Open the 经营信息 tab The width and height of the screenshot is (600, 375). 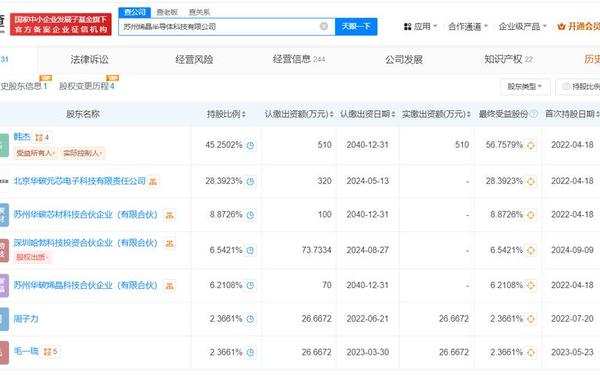pyautogui.click(x=299, y=59)
